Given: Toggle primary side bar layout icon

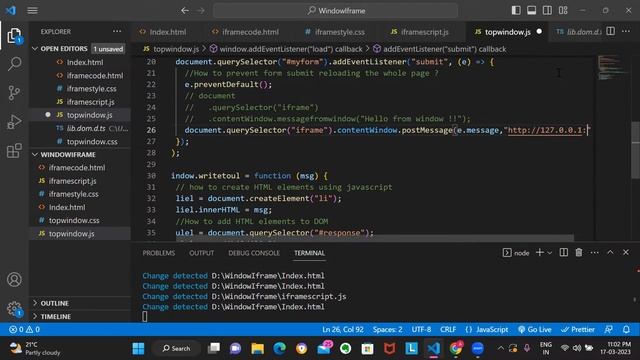Looking at the screenshot, I should (x=516, y=10).
